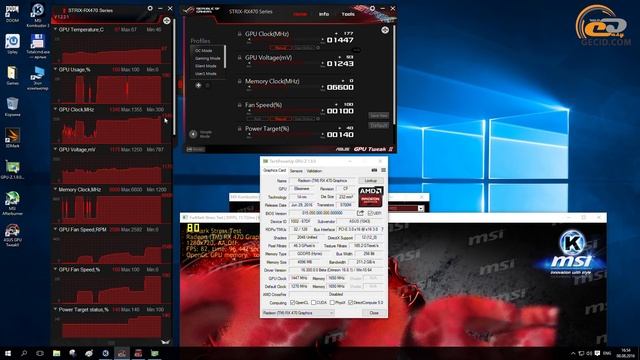Click the round move icon in monitor panel
The image size is (640, 360).
click(167, 20)
